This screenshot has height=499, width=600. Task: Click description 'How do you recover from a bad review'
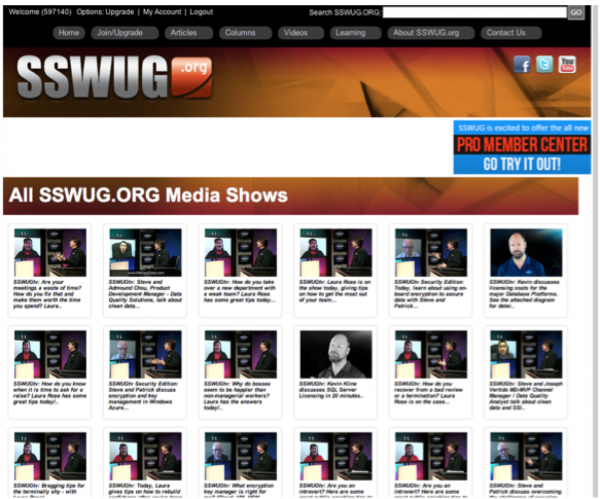tap(429, 393)
